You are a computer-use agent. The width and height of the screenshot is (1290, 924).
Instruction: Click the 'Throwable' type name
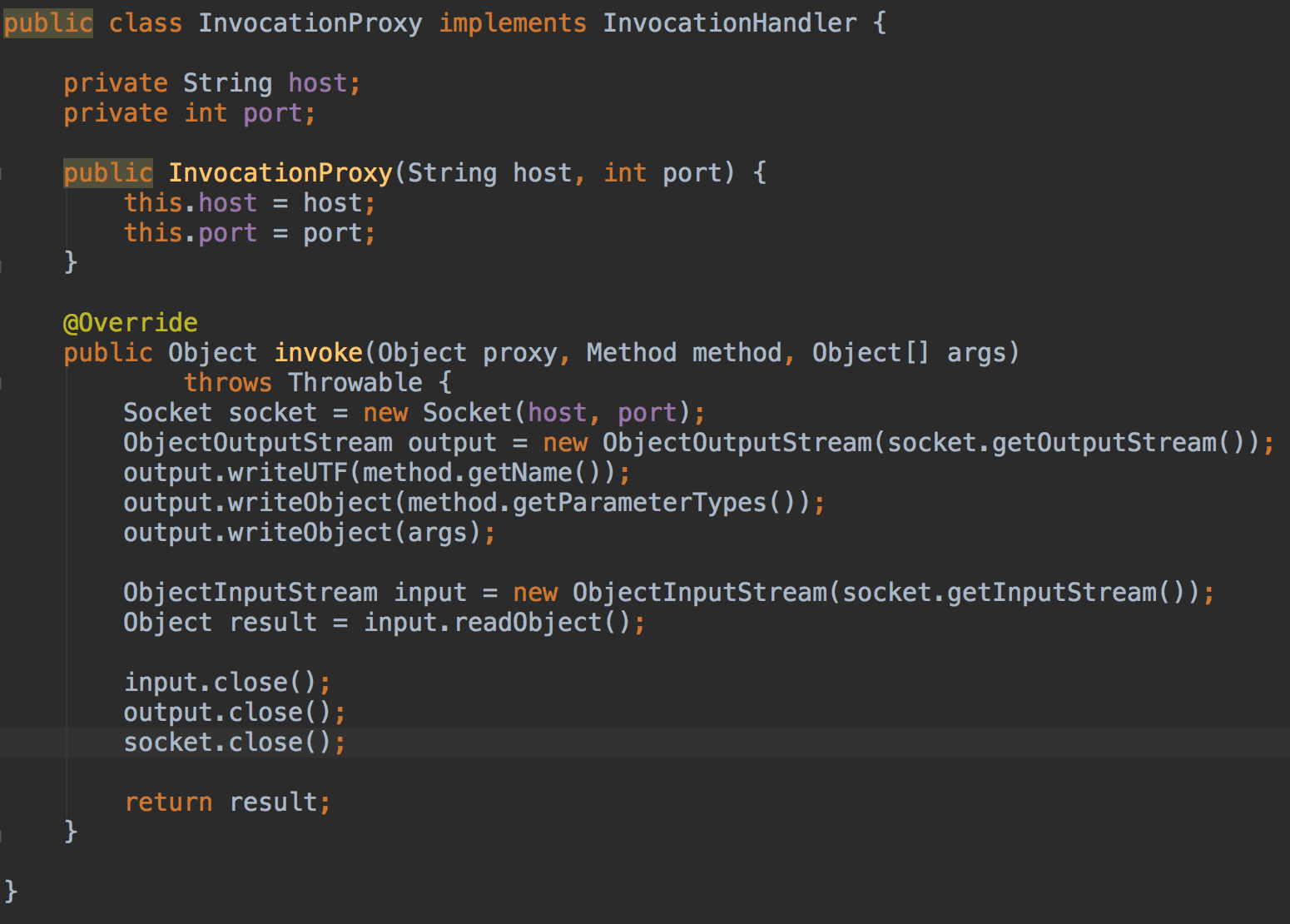coord(355,383)
